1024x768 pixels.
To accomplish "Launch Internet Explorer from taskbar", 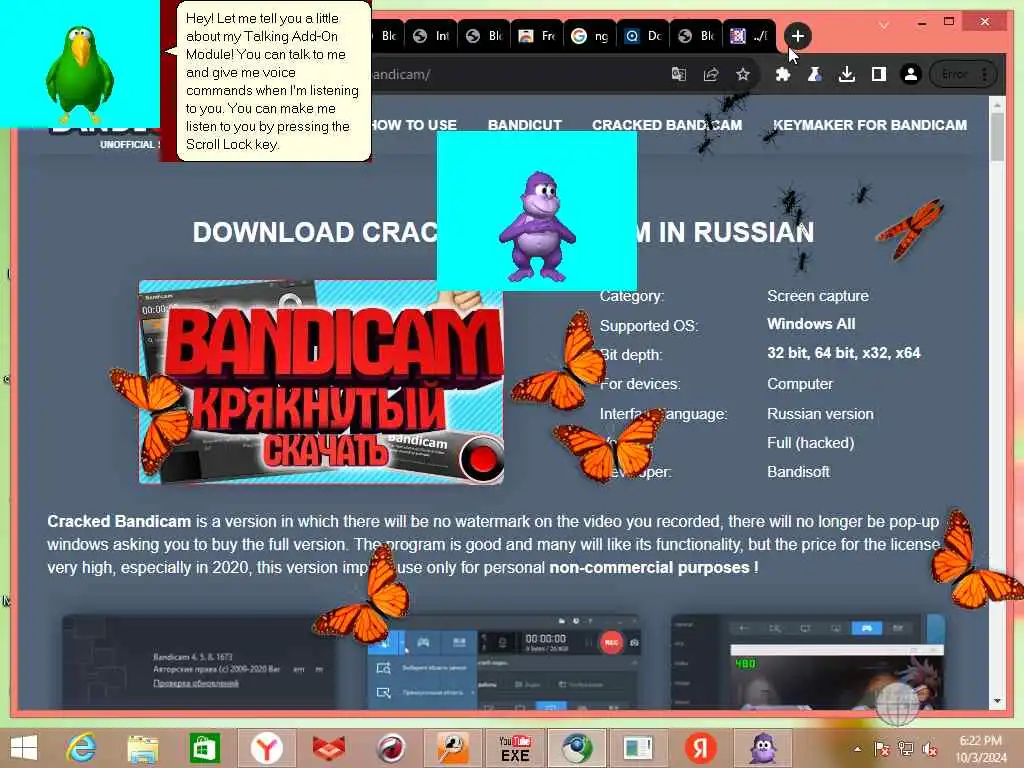I will (81, 748).
